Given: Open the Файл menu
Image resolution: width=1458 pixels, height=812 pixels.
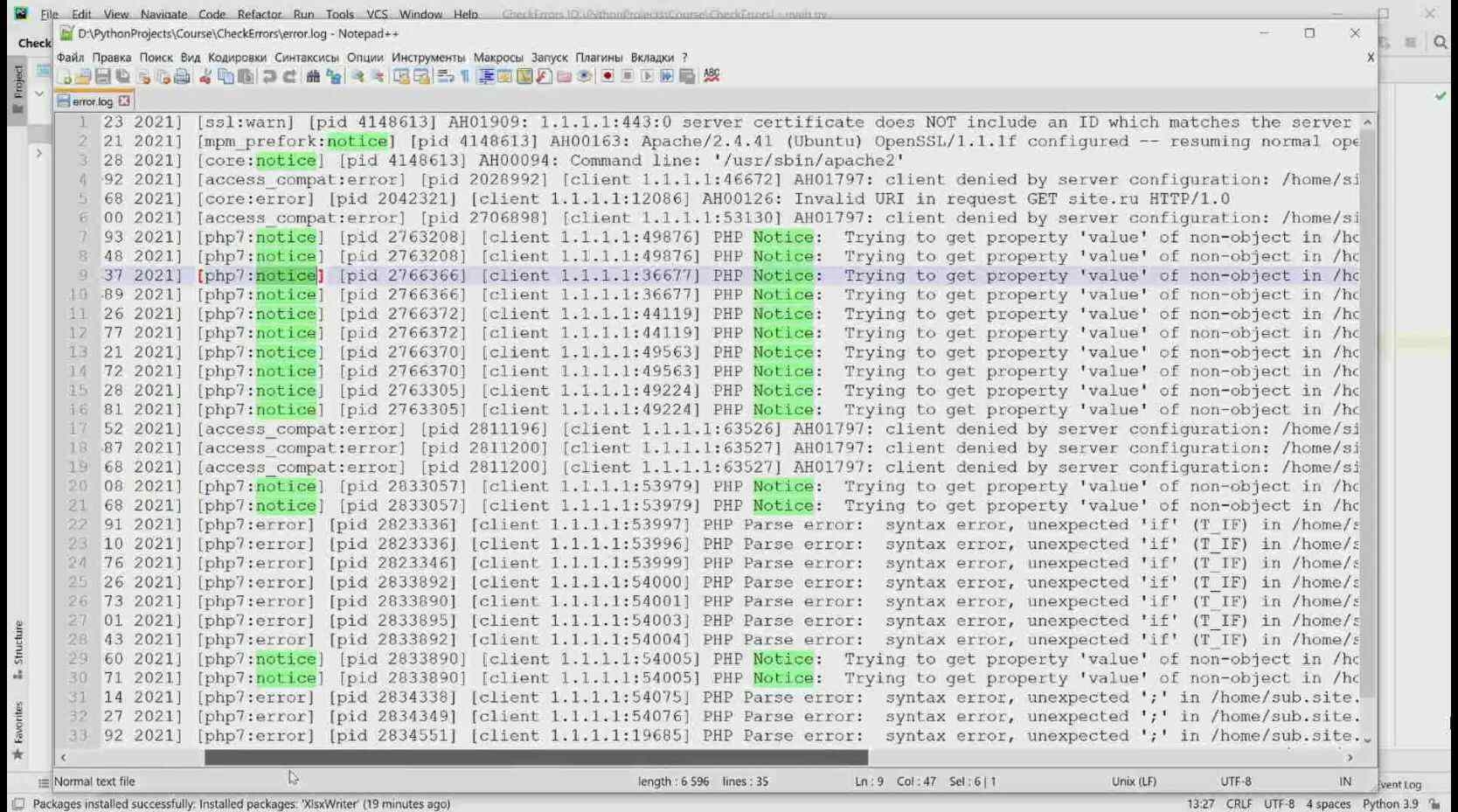Looking at the screenshot, I should (x=71, y=57).
